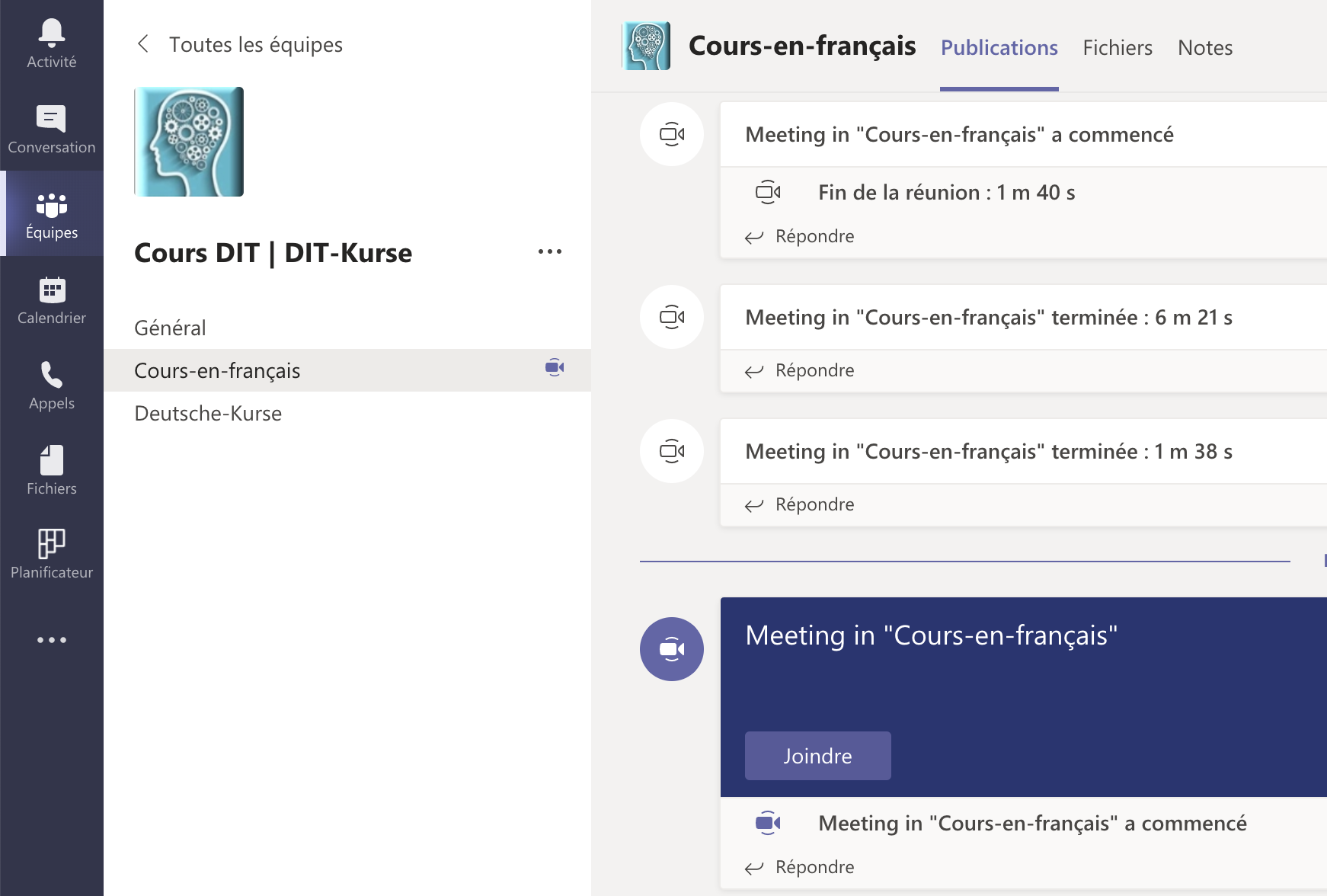Click the Cours DIT team avatar image

tap(189, 142)
